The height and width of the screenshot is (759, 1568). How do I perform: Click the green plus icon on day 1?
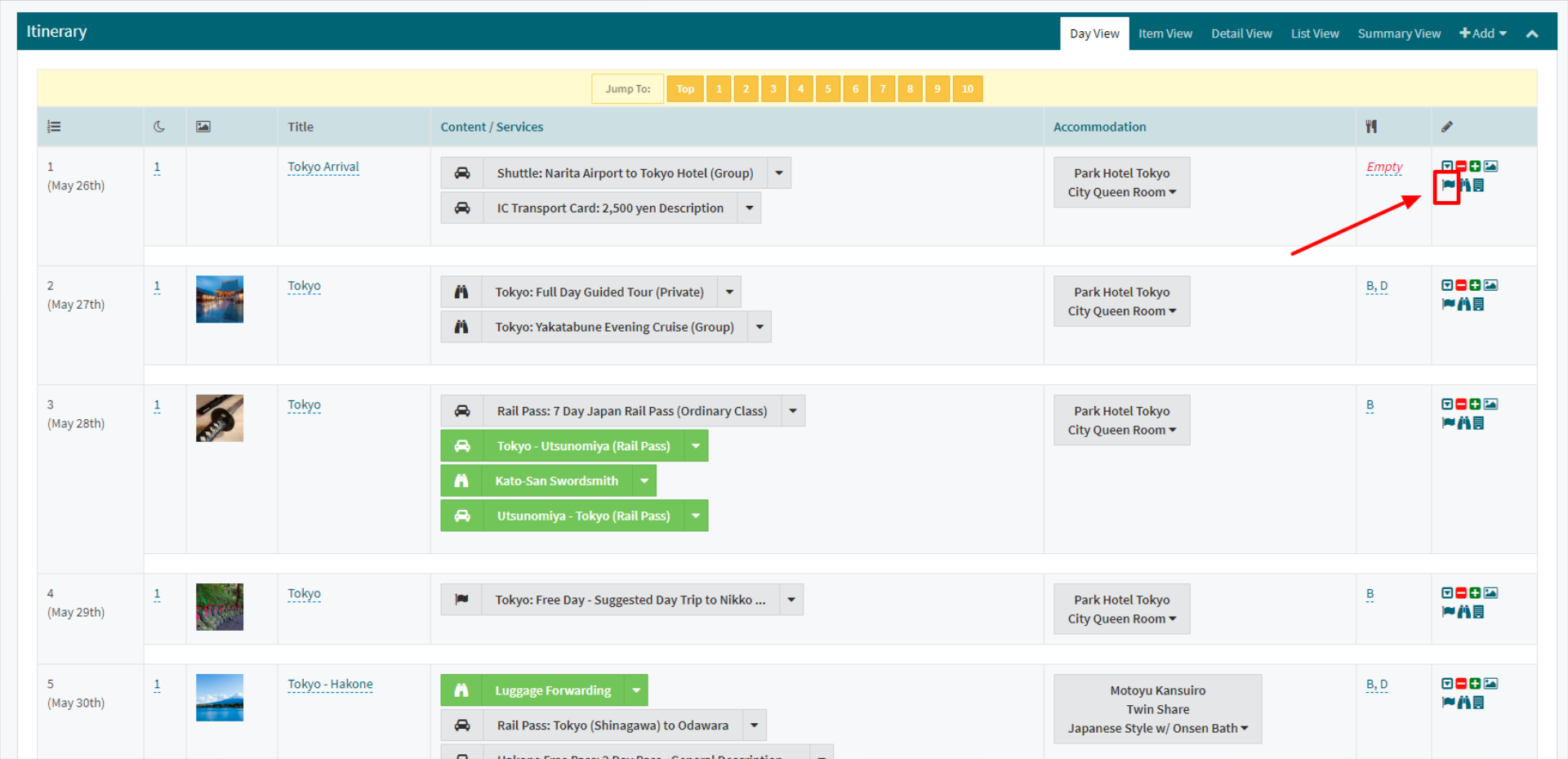pos(1476,166)
